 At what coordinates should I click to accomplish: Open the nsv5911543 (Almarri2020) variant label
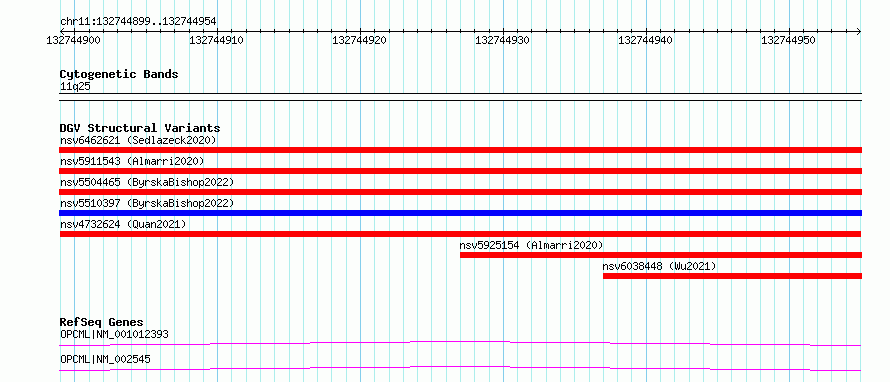(132, 161)
